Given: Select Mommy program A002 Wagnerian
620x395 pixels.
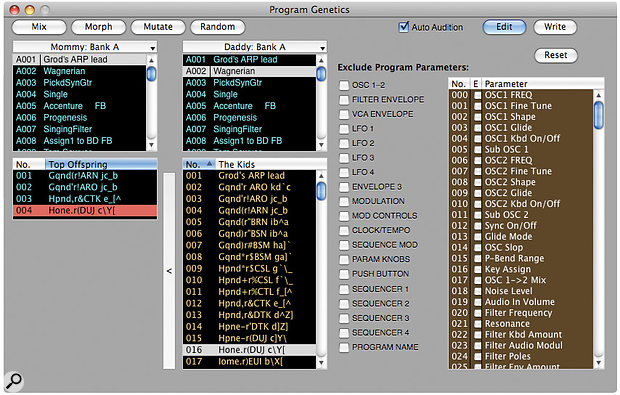Looking at the screenshot, I should [x=79, y=71].
